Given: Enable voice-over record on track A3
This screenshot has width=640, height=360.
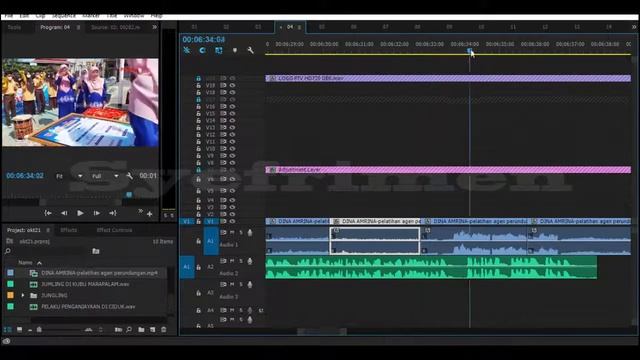Looking at the screenshot, I should point(250,284).
